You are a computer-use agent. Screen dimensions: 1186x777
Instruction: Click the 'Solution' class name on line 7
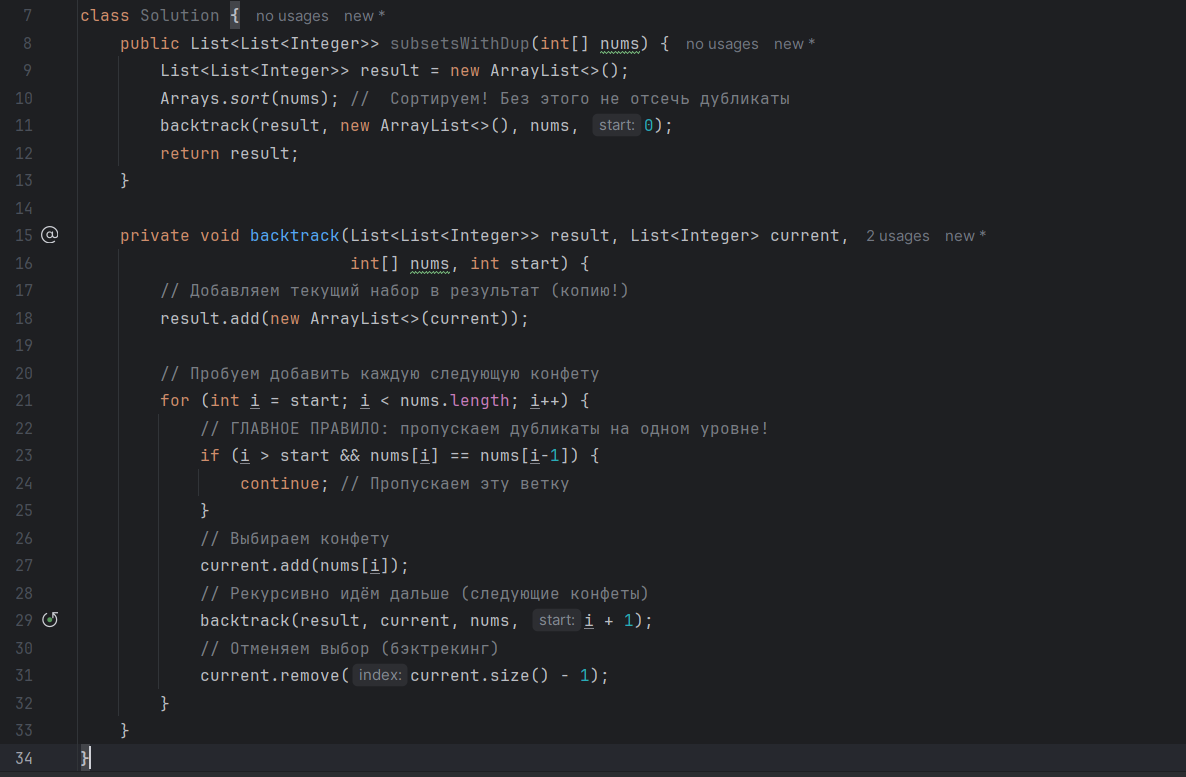[179, 16]
